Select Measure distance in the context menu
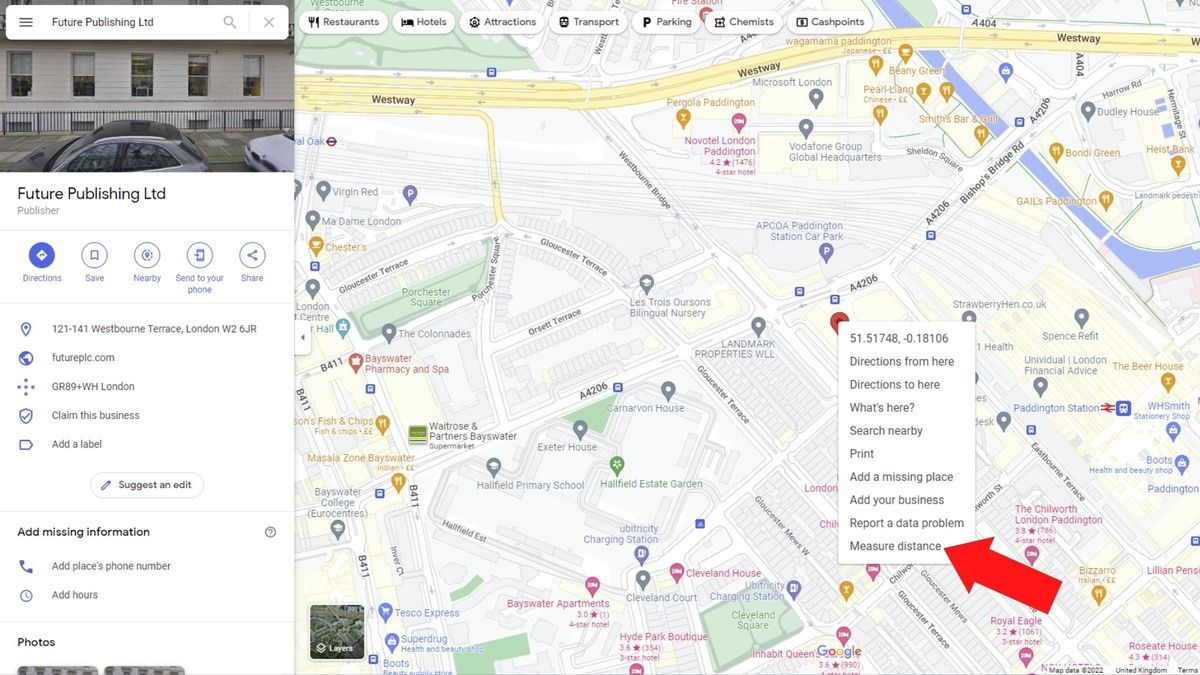 click(x=895, y=545)
